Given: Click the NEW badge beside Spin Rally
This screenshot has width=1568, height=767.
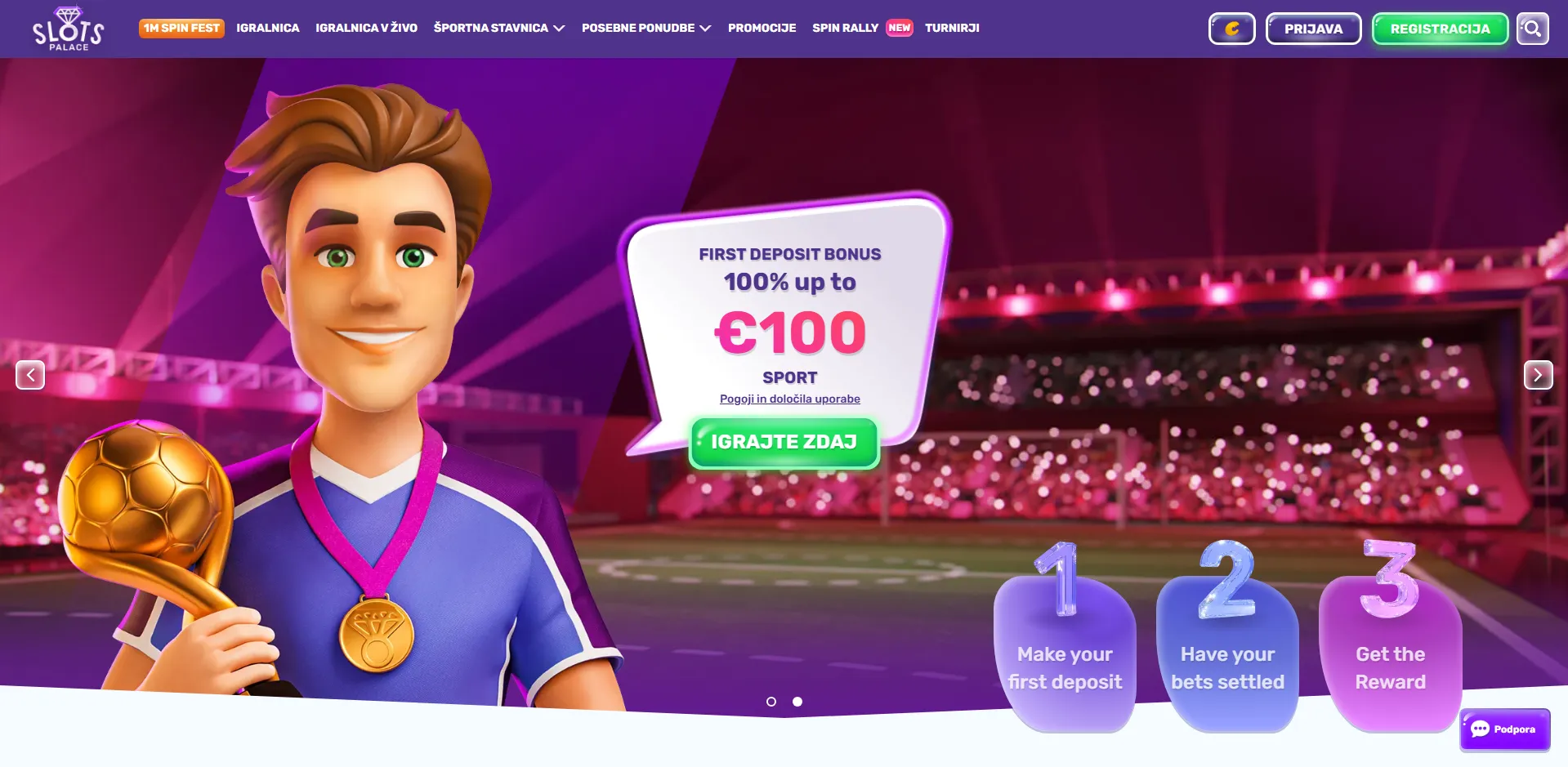Looking at the screenshot, I should 899,28.
